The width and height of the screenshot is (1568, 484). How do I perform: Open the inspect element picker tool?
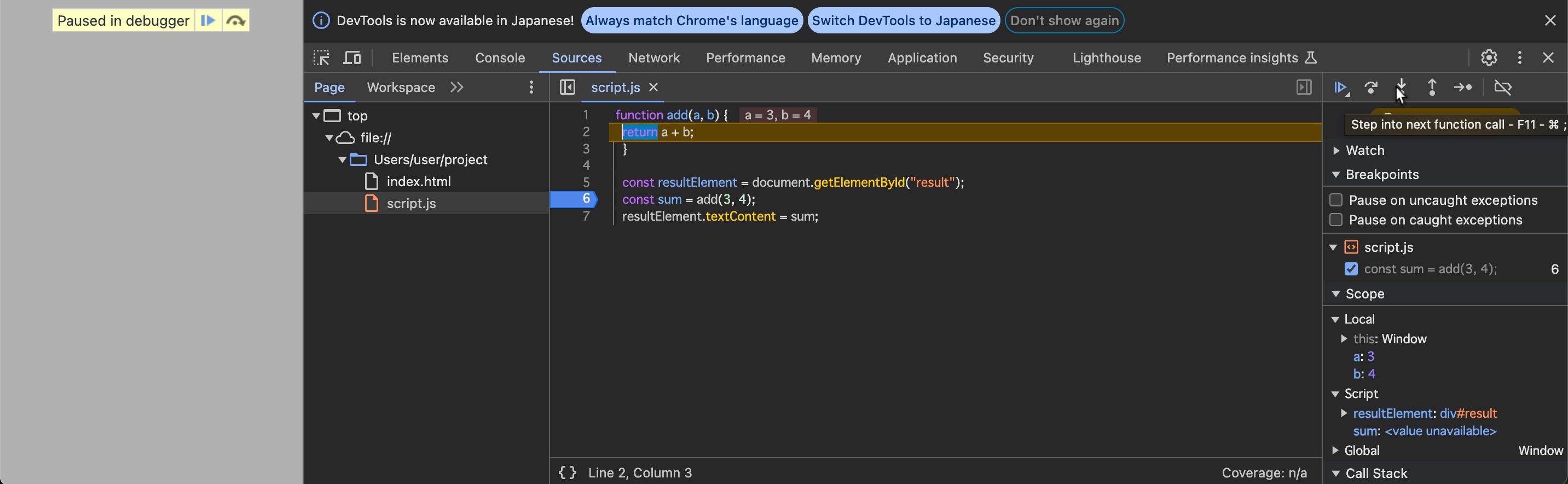point(321,58)
